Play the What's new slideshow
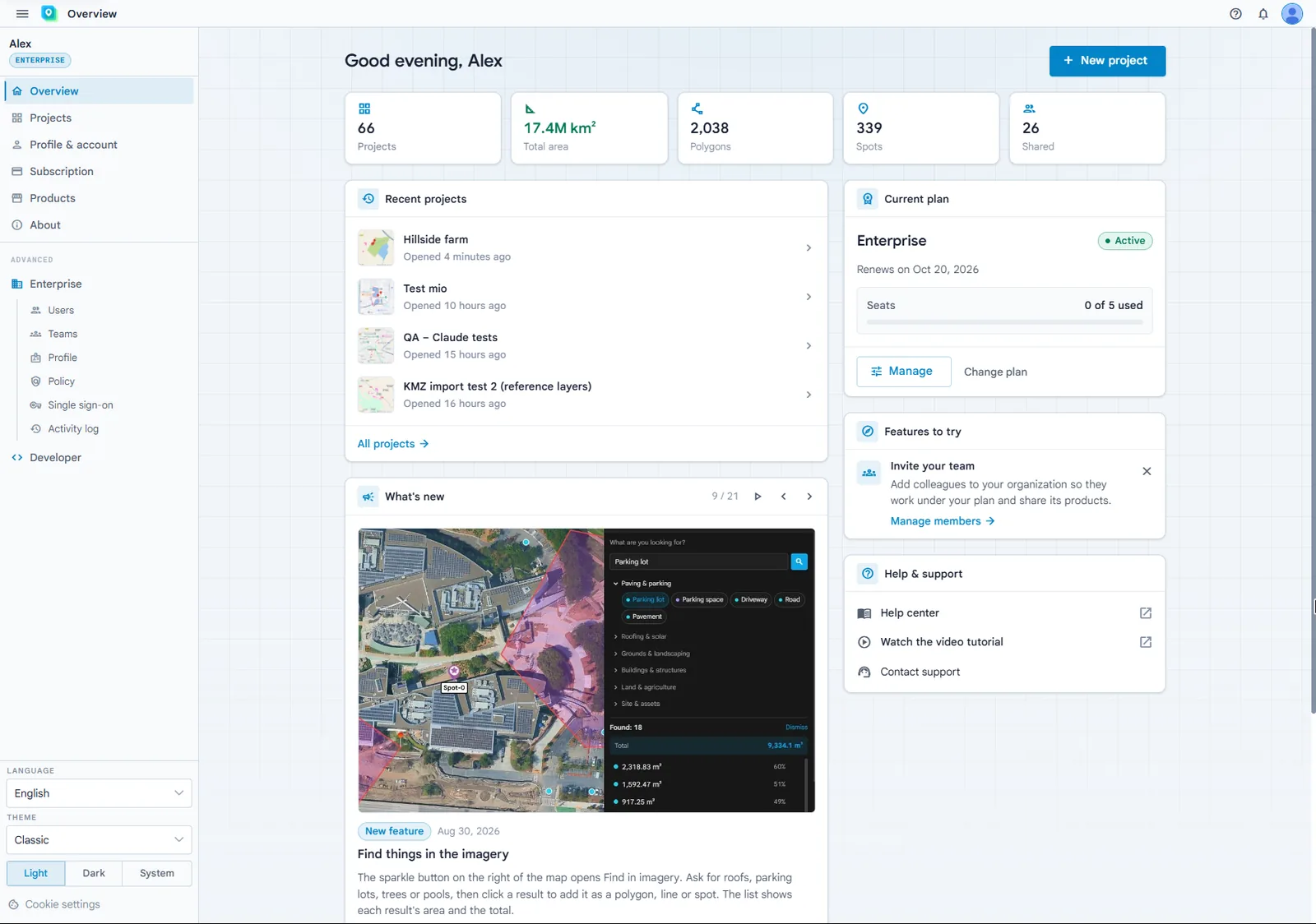This screenshot has width=1316, height=924. point(758,497)
